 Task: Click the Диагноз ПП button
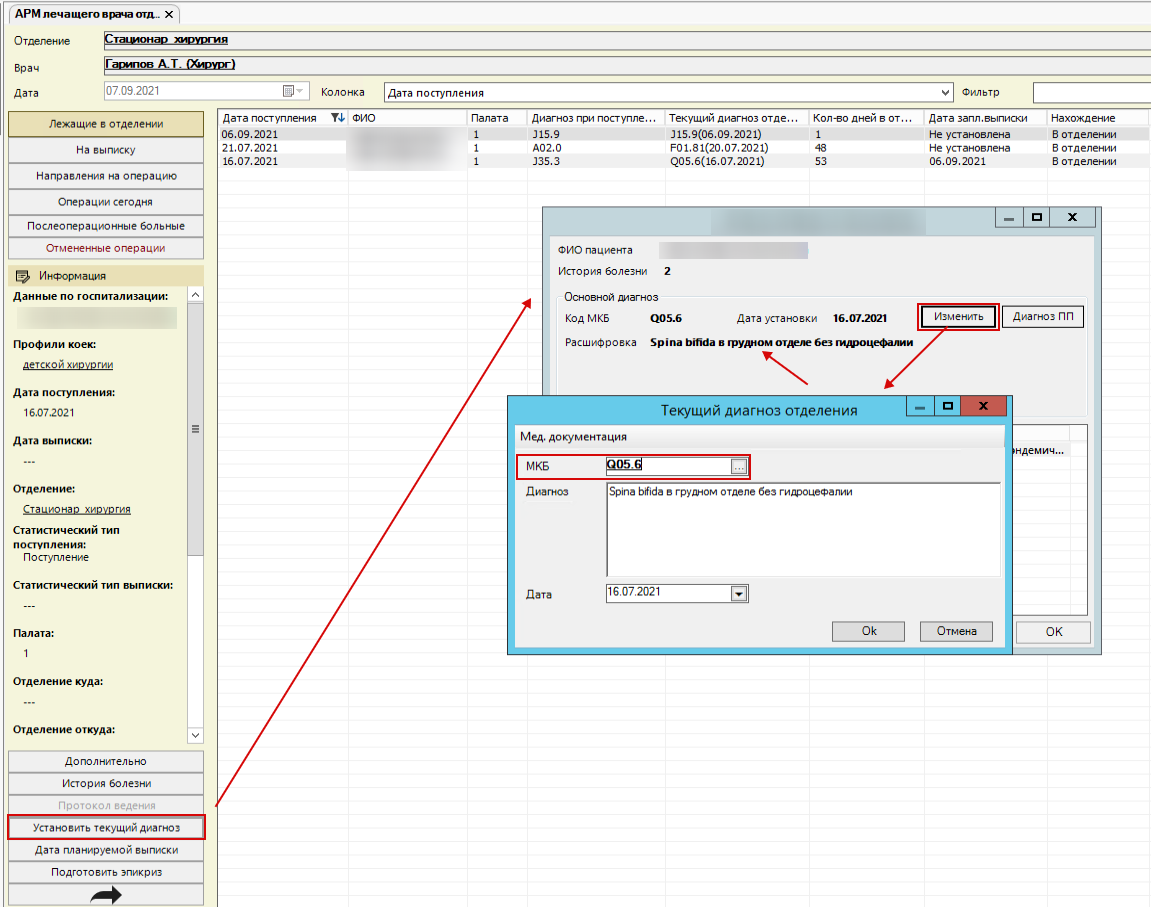tap(1042, 316)
